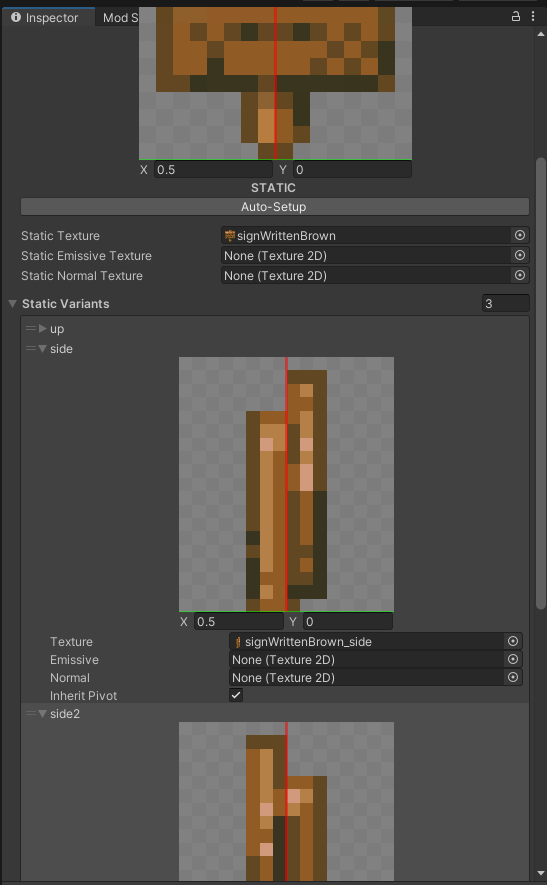Image resolution: width=547 pixels, height=885 pixels.
Task: Open object picker for Static Emissive Texture
Action: click(x=519, y=256)
